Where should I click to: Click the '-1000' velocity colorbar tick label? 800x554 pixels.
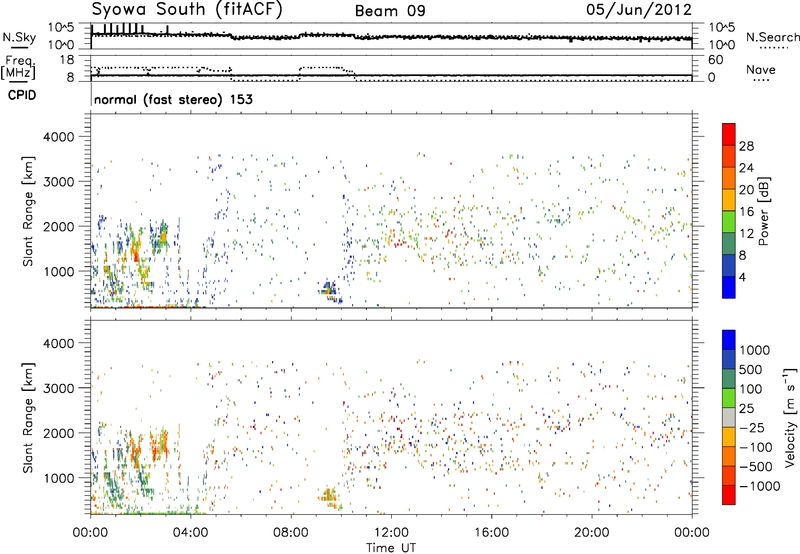tap(759, 486)
